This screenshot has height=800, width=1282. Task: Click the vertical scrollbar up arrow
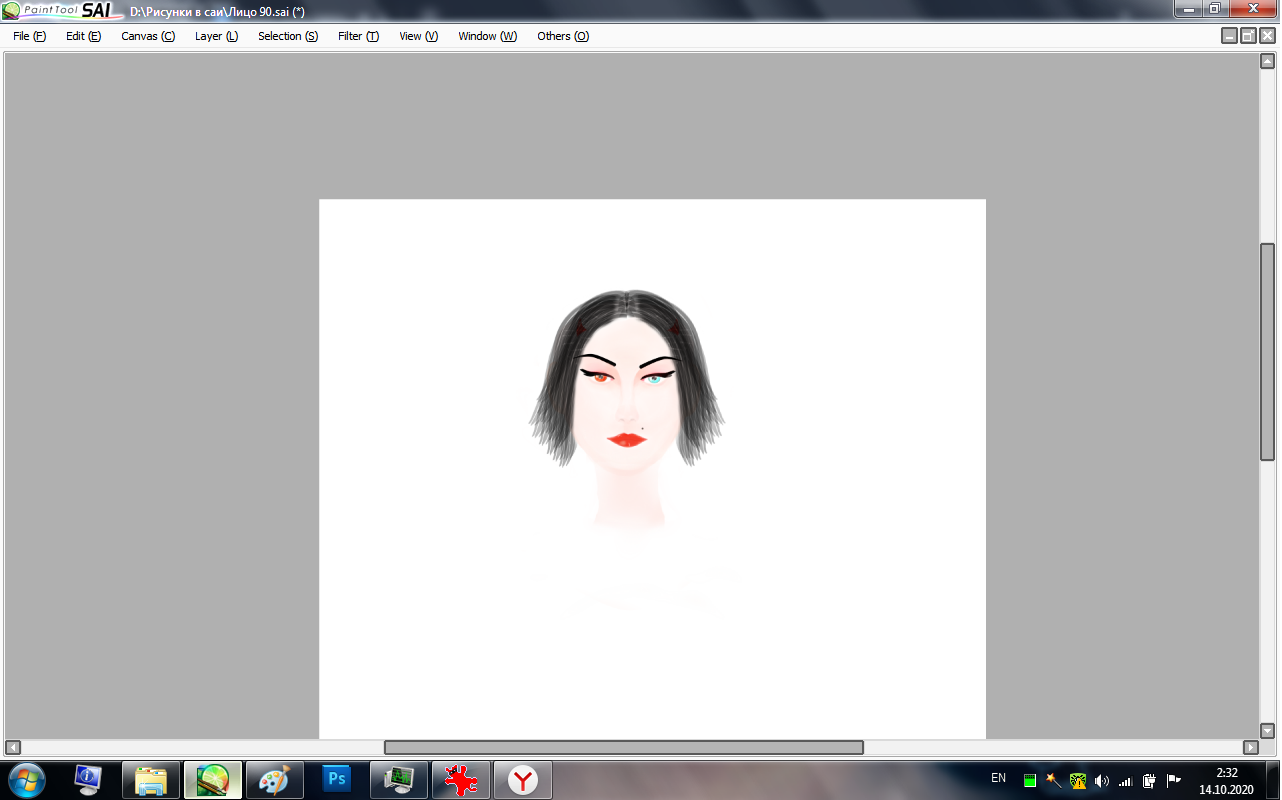[x=1267, y=61]
